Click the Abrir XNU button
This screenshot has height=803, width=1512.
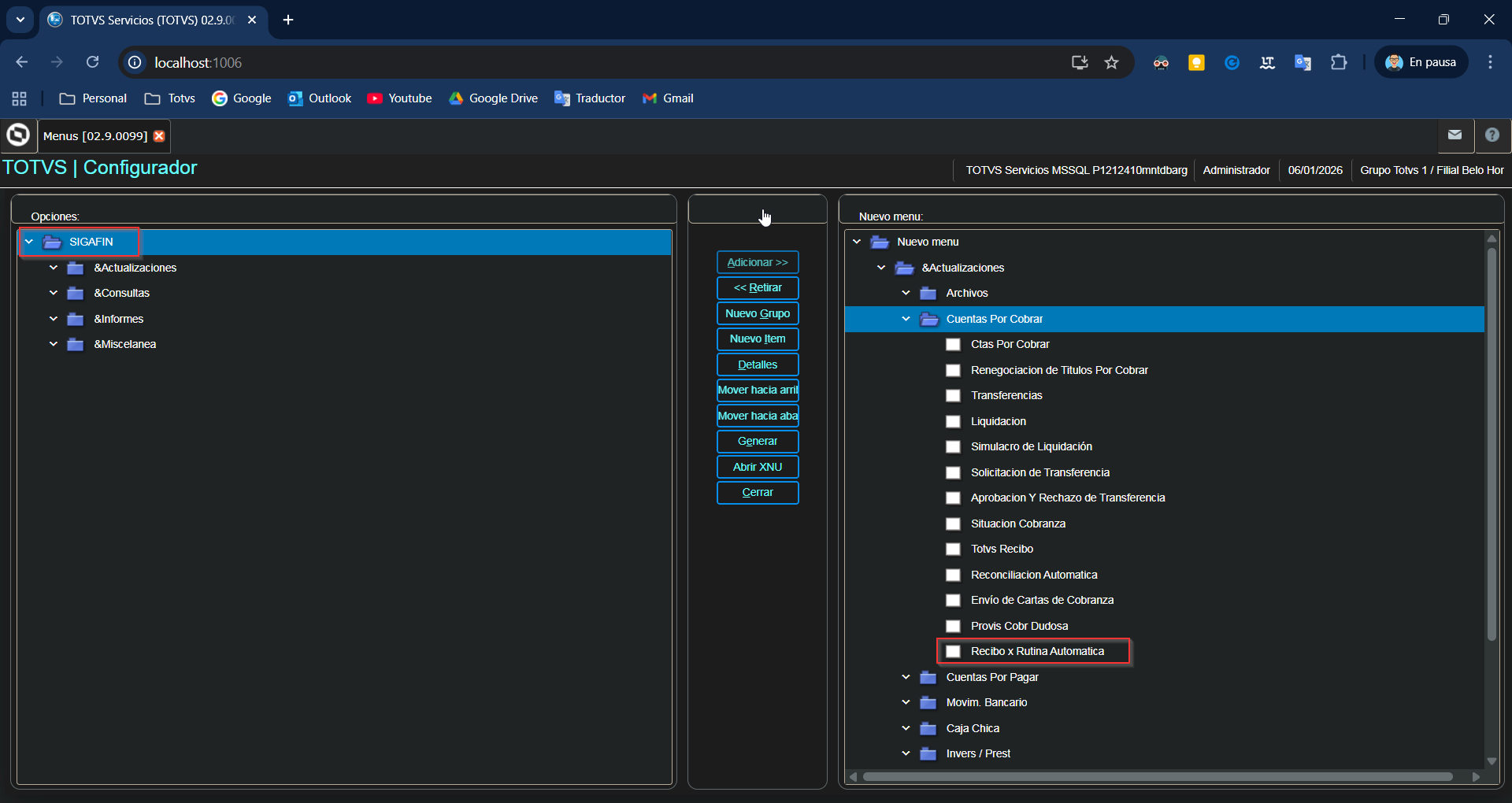click(758, 467)
